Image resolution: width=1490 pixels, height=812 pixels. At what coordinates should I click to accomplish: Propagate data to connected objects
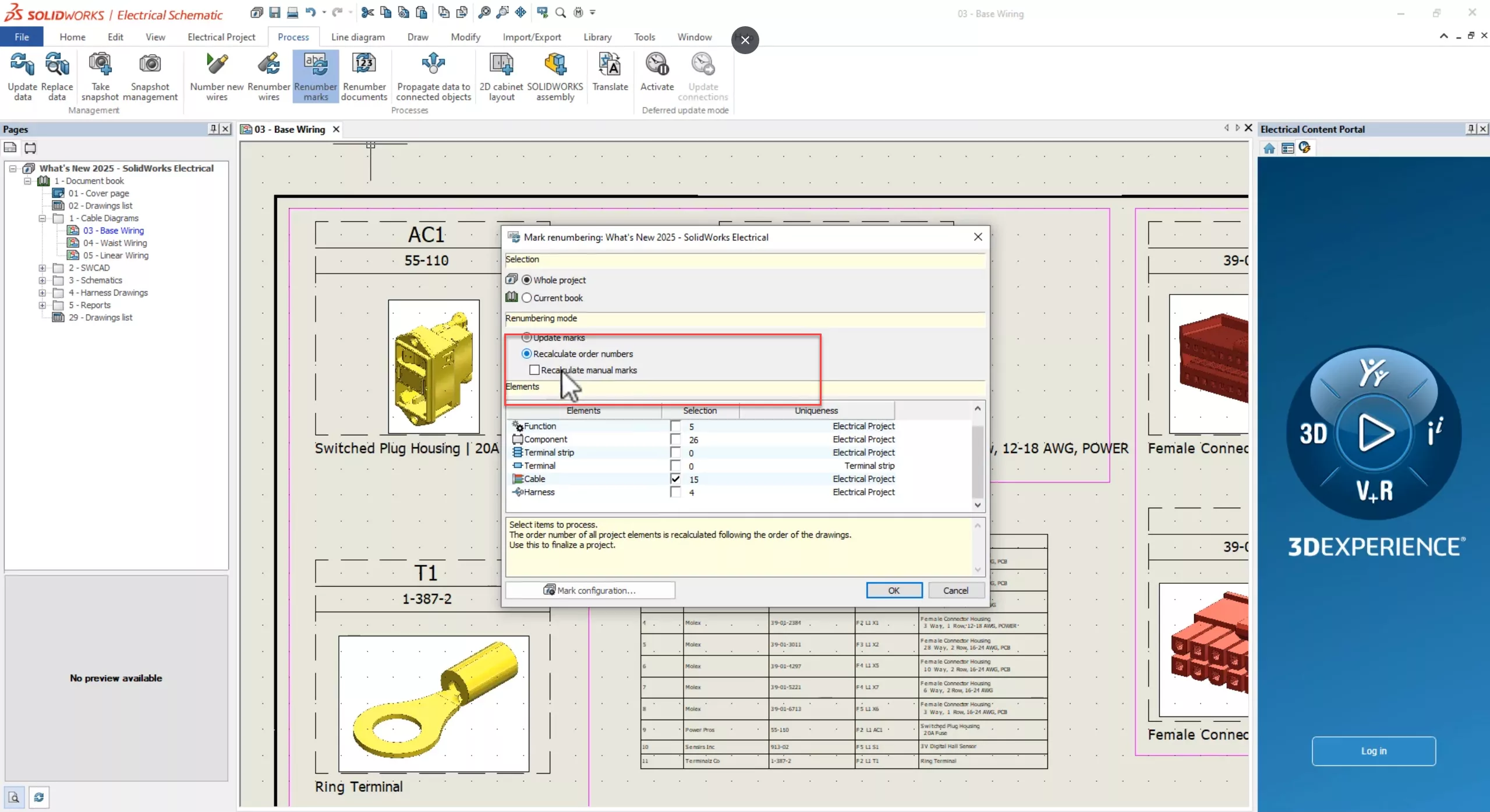pyautogui.click(x=433, y=76)
